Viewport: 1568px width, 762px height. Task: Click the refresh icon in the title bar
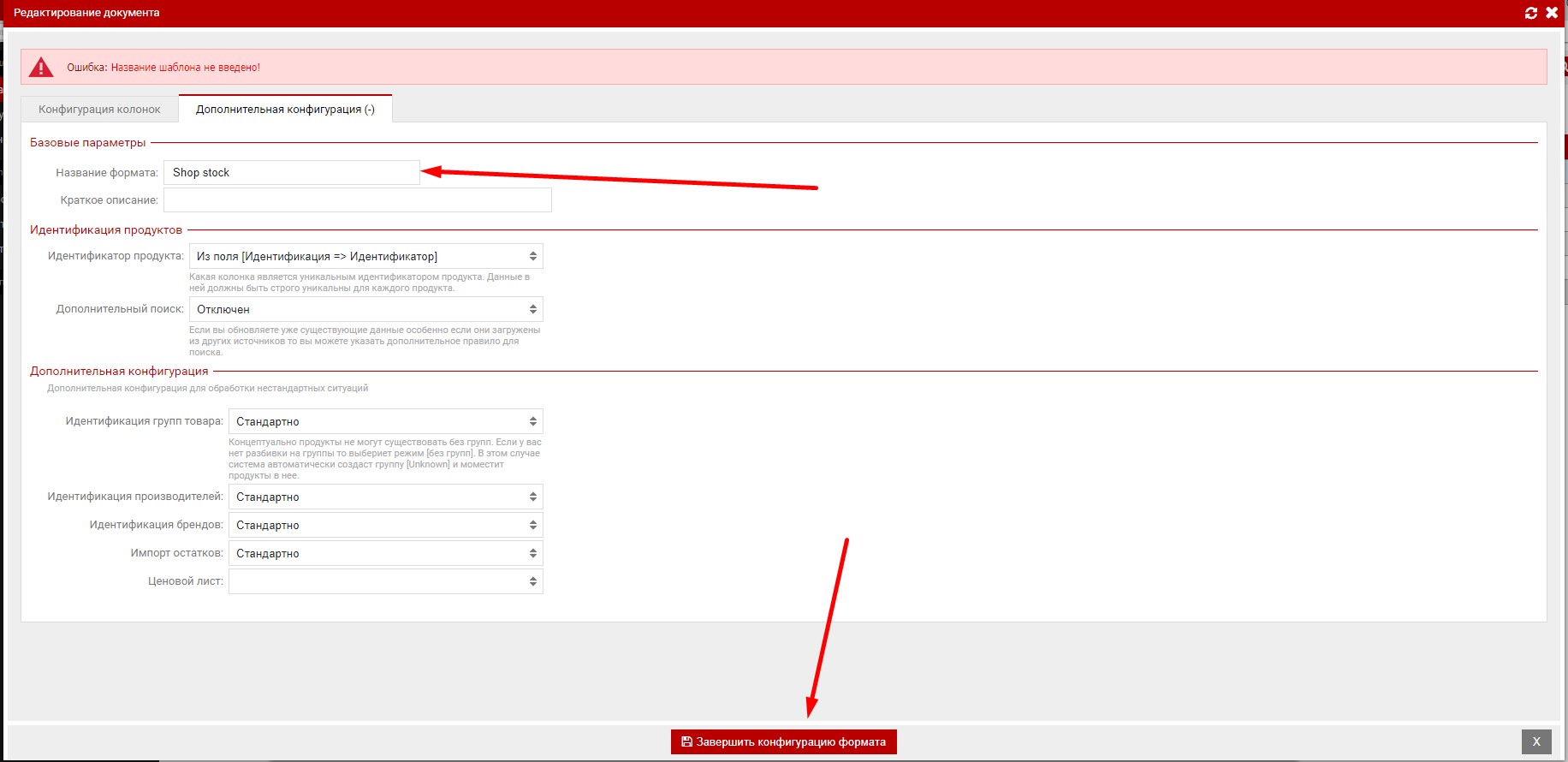coord(1531,13)
